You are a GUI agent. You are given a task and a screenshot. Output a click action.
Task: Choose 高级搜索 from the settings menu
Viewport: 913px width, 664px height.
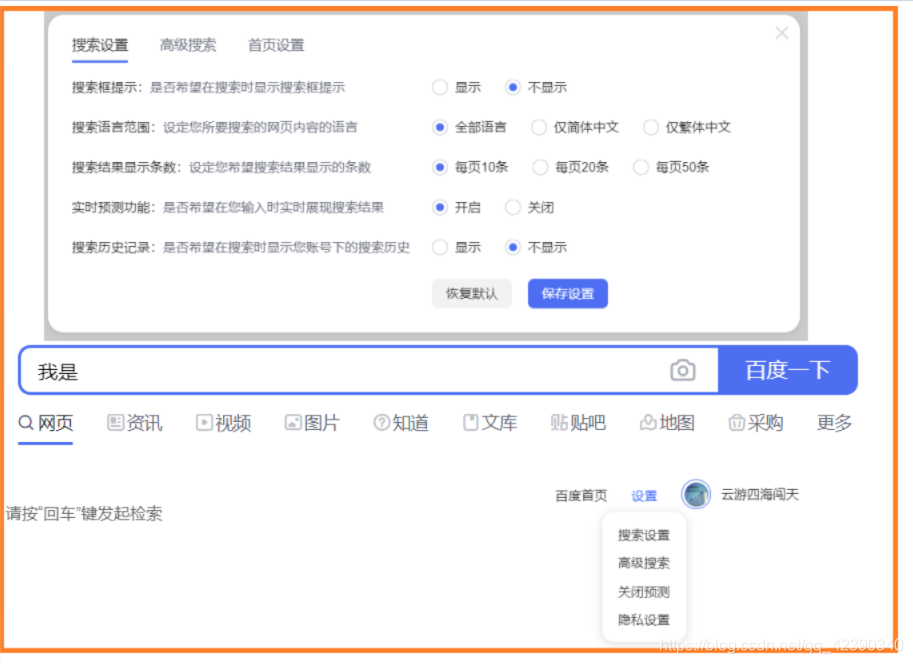643,563
